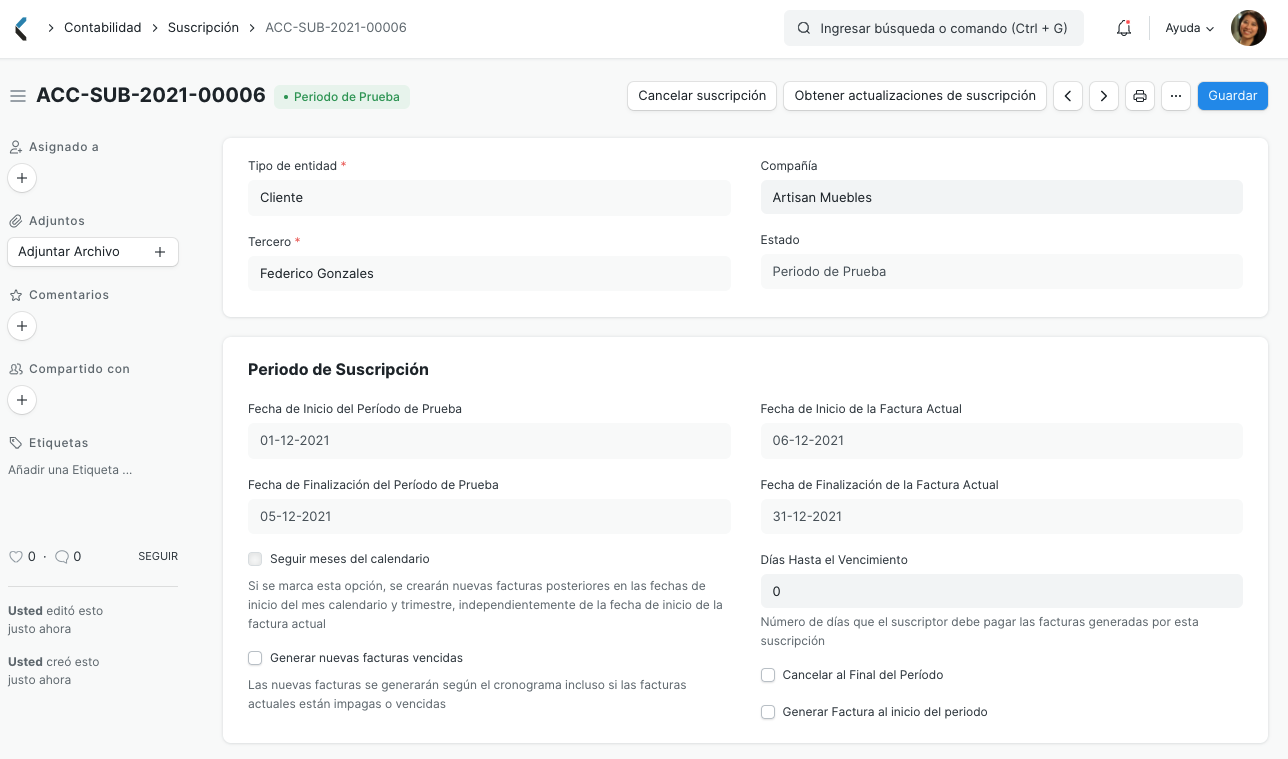Click Añadir una Etiqueta field

[x=70, y=470]
